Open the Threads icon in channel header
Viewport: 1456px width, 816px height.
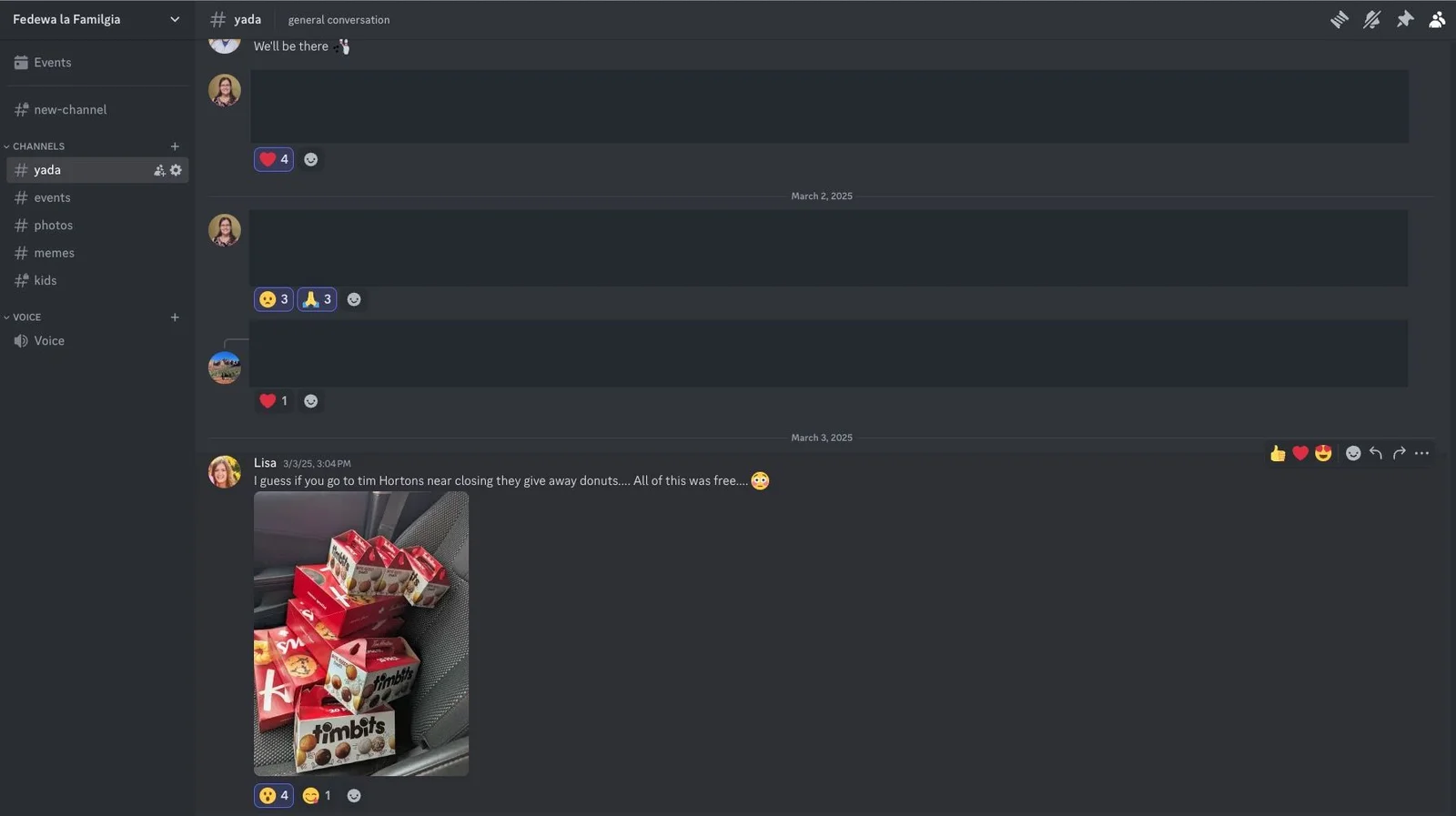(1339, 19)
